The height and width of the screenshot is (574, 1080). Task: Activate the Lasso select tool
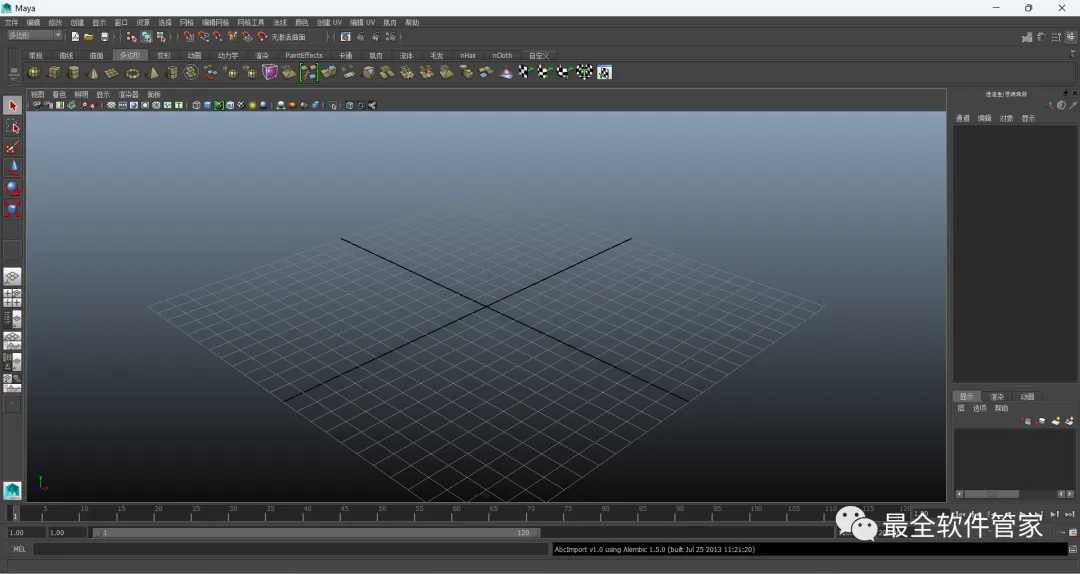12,126
